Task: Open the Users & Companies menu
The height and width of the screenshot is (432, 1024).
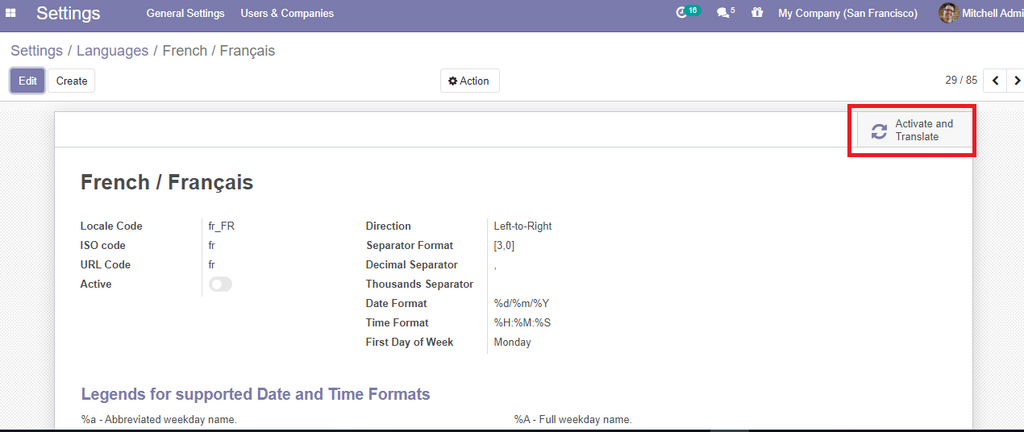Action: coord(287,13)
